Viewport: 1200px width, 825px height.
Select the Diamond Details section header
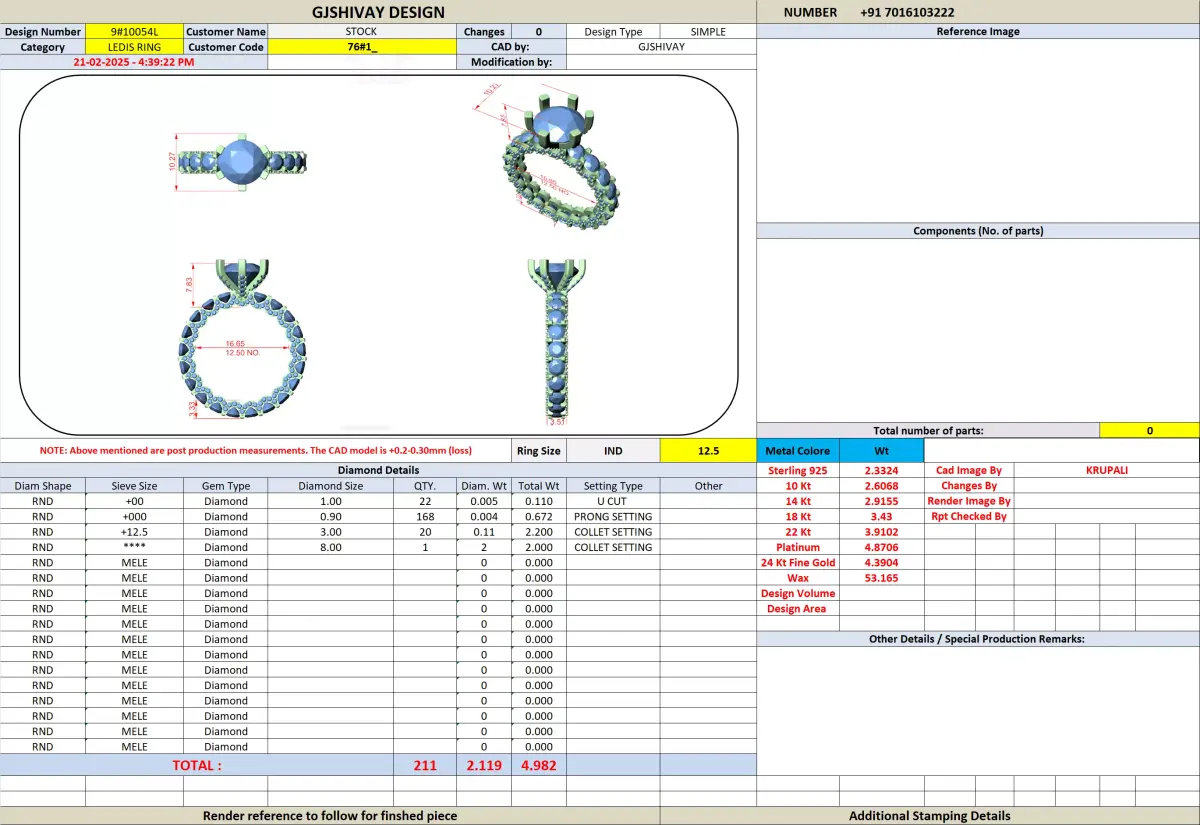[378, 470]
